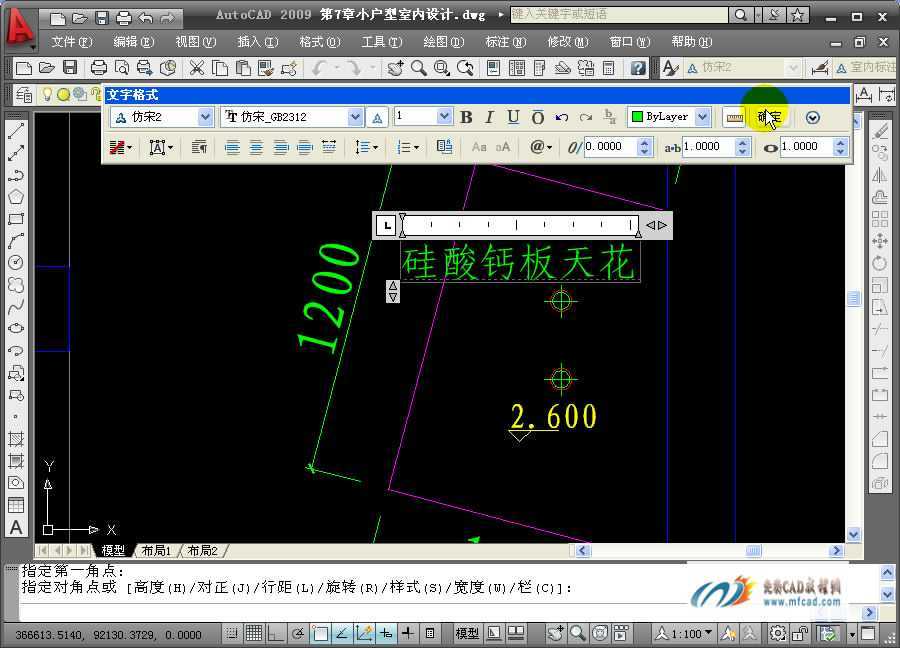Toggle Ortho mode in status bar
This screenshot has height=648, width=900.
pos(276,634)
